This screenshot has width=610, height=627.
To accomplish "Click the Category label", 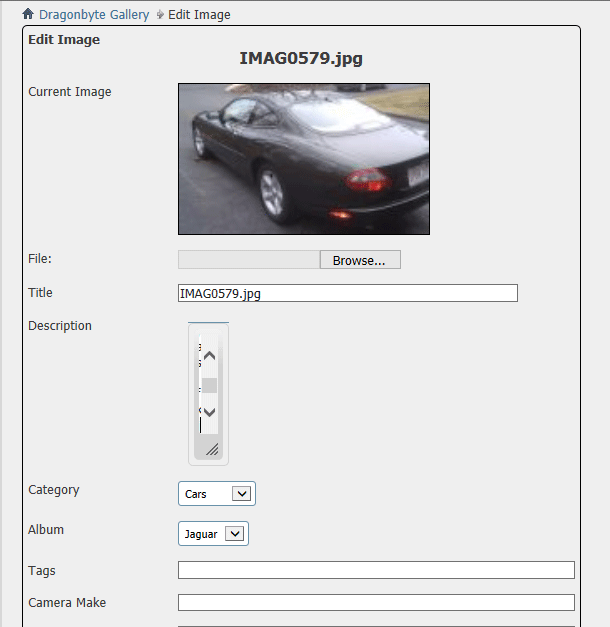I will point(54,490).
